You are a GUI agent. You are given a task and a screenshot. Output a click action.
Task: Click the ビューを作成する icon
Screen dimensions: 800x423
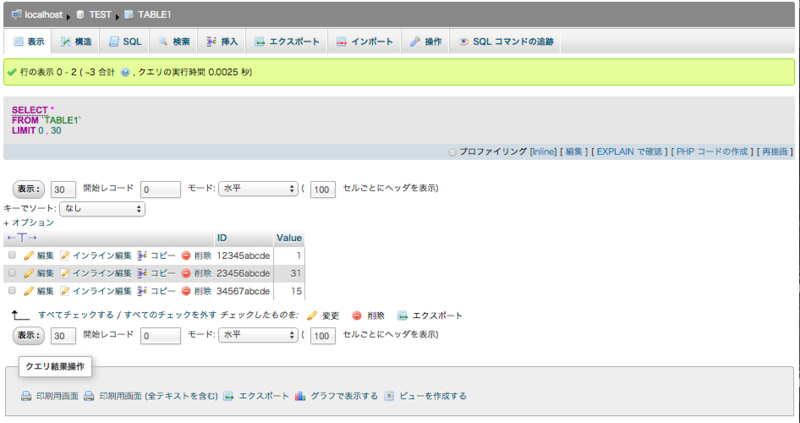(x=389, y=396)
